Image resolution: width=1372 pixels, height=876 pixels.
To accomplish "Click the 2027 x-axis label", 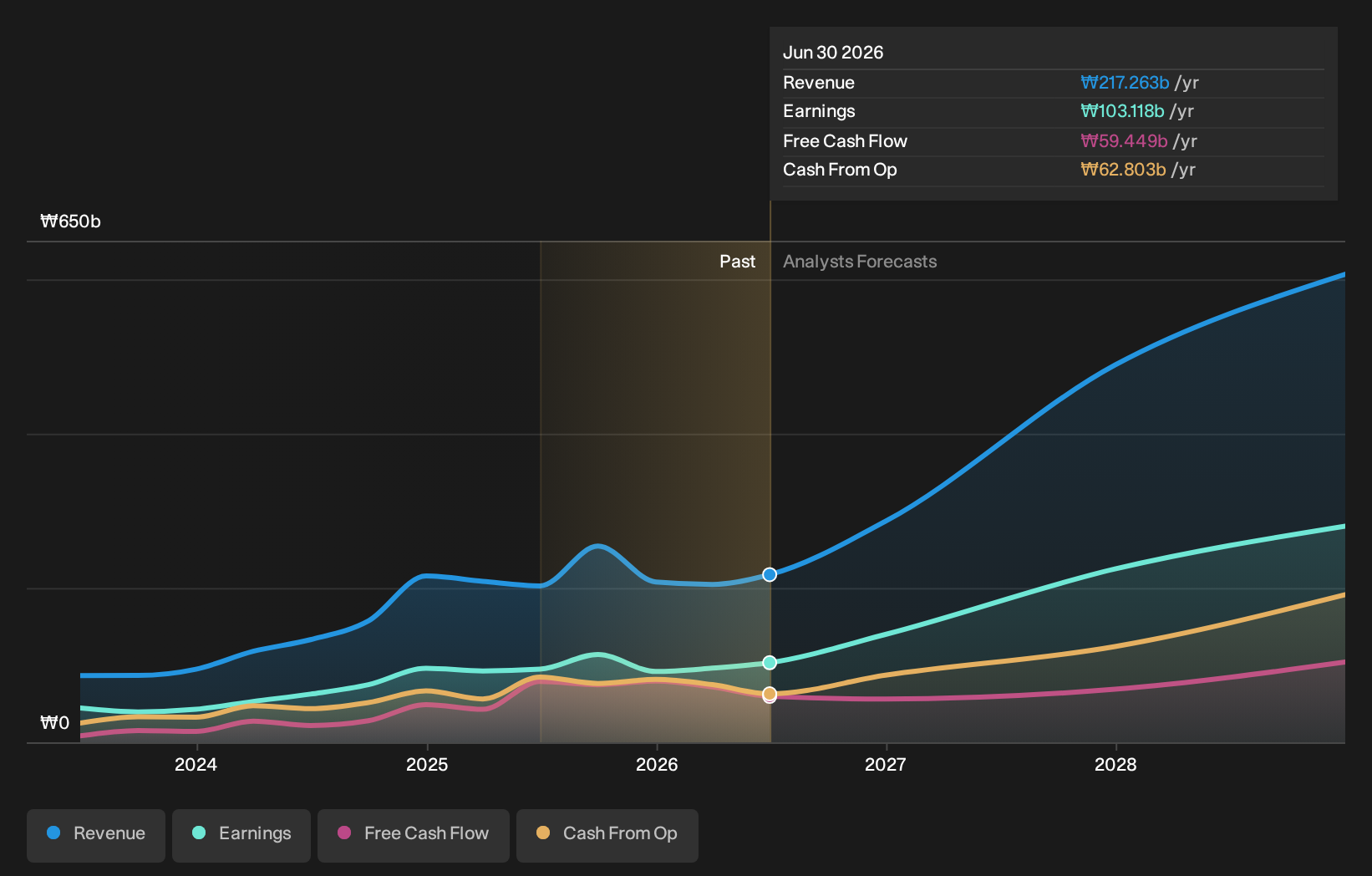I will (886, 764).
